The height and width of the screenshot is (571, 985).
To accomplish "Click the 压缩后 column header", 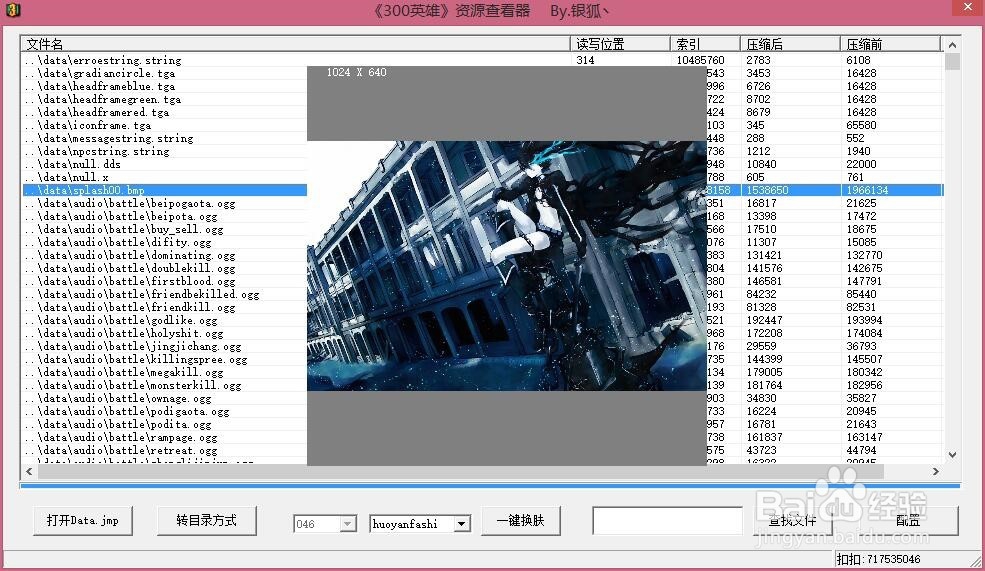I will pyautogui.click(x=790, y=44).
